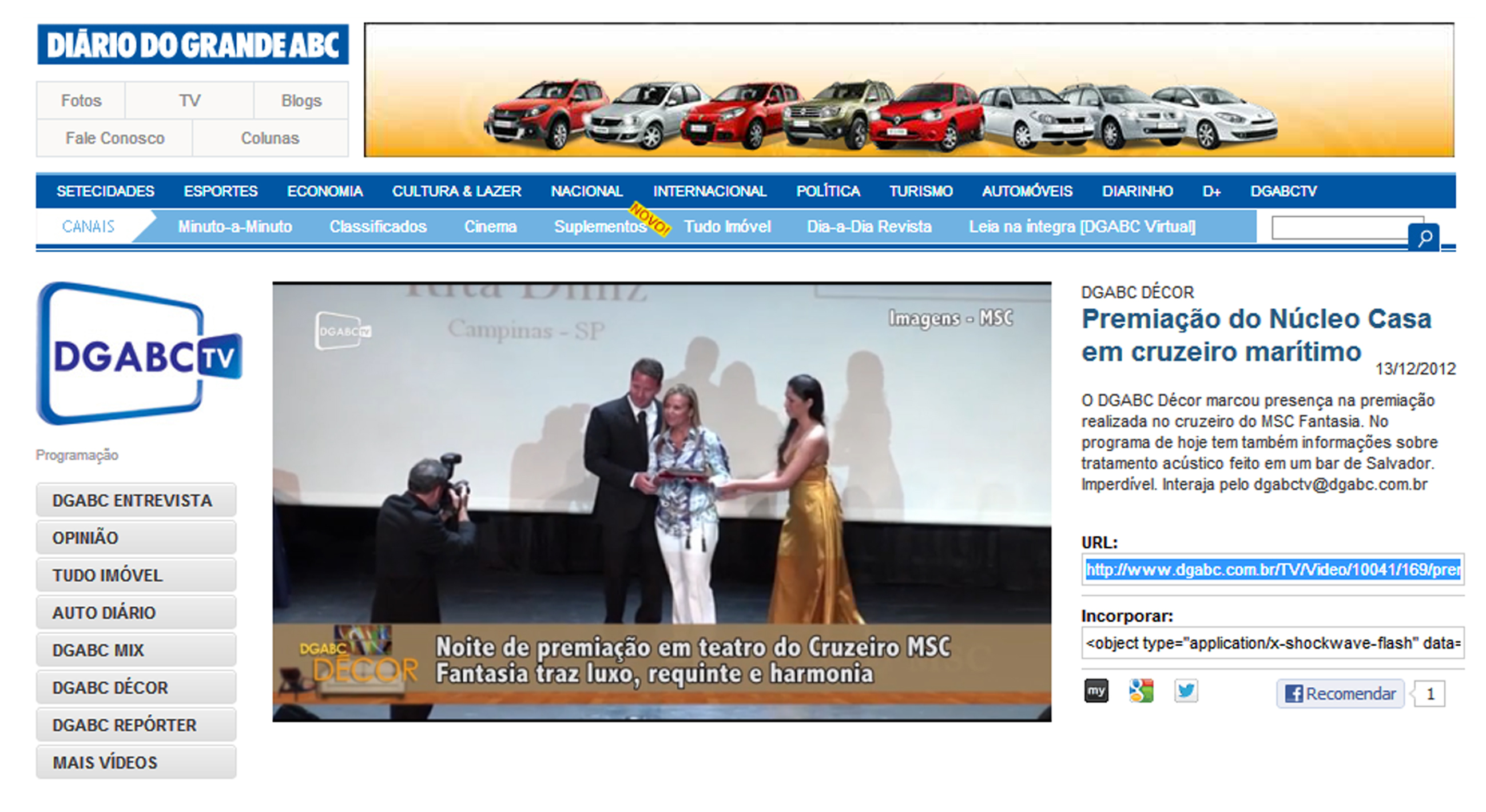This screenshot has height=812, width=1486.
Task: Select the video URL text field
Action: (1273, 570)
